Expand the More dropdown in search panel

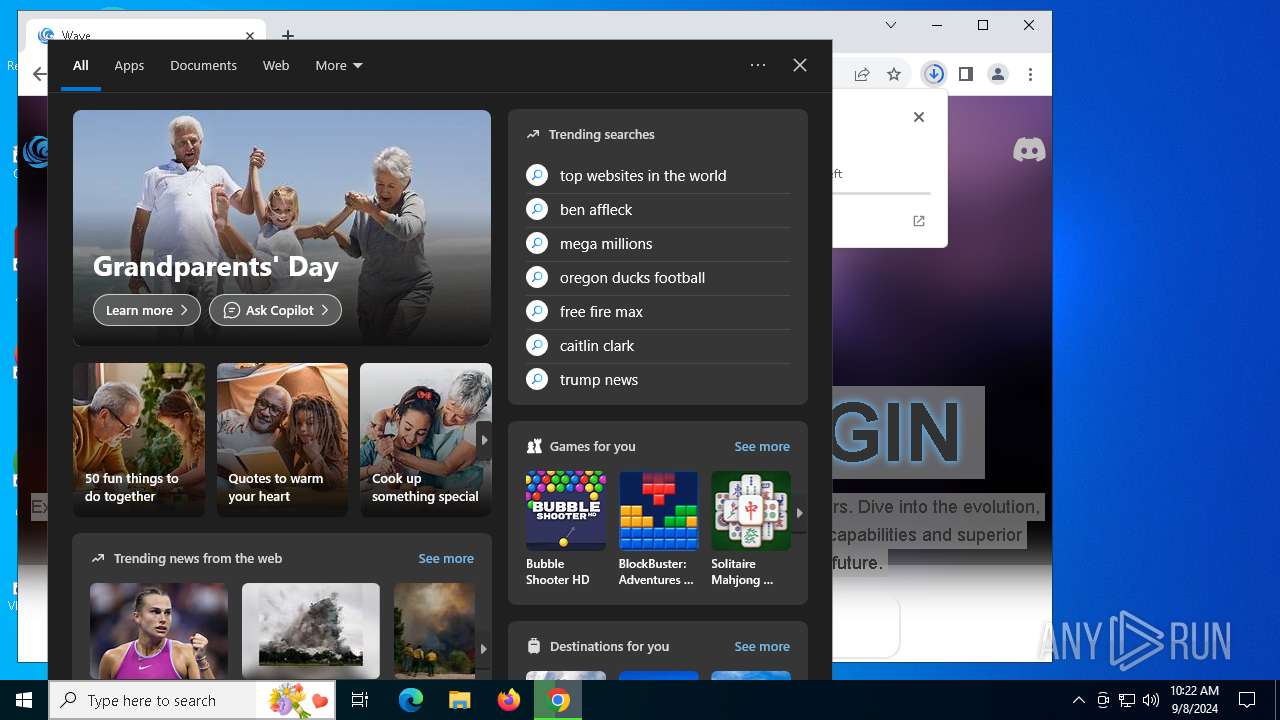[339, 65]
